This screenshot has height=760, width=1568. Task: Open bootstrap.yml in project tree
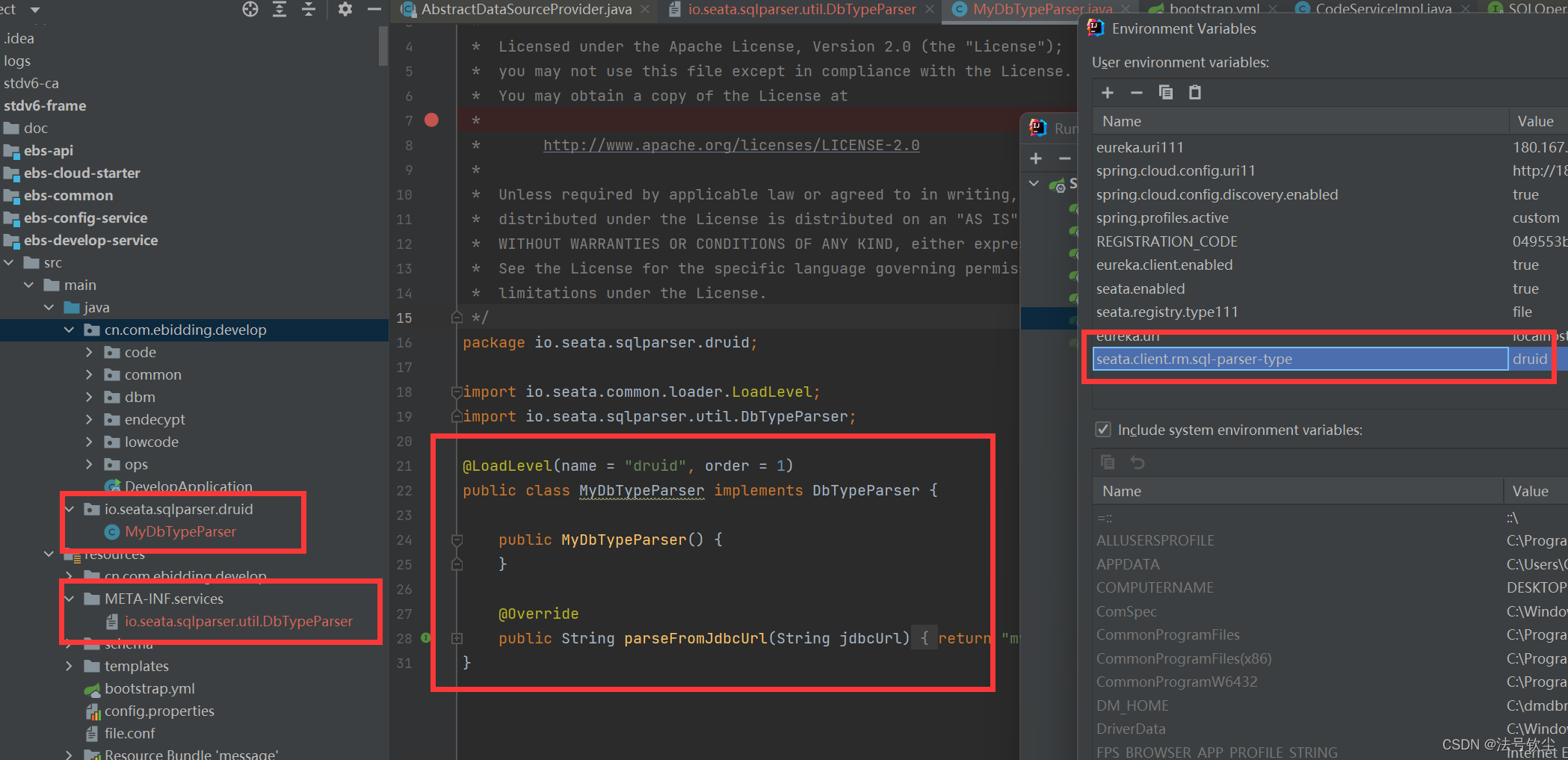point(149,688)
